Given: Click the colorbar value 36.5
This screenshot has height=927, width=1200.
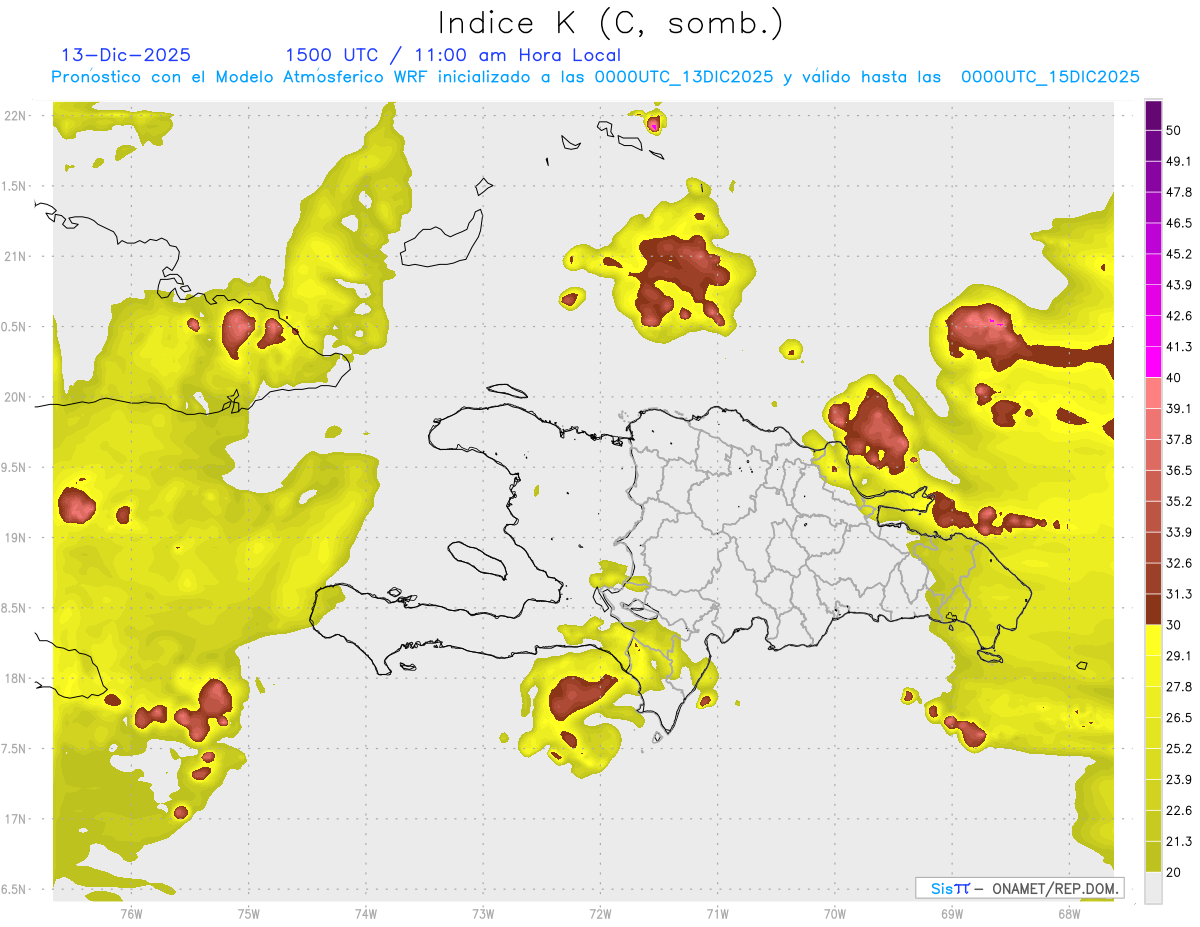Looking at the screenshot, I should tap(1180, 470).
